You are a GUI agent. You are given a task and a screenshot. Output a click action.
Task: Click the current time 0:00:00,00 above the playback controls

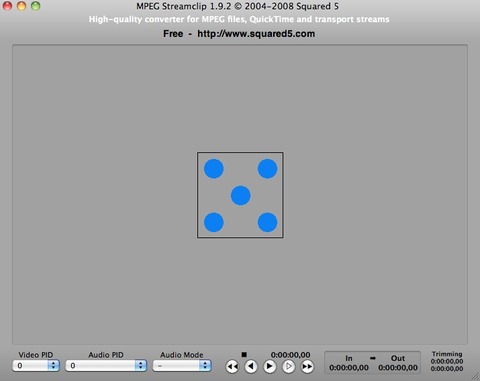tap(290, 355)
